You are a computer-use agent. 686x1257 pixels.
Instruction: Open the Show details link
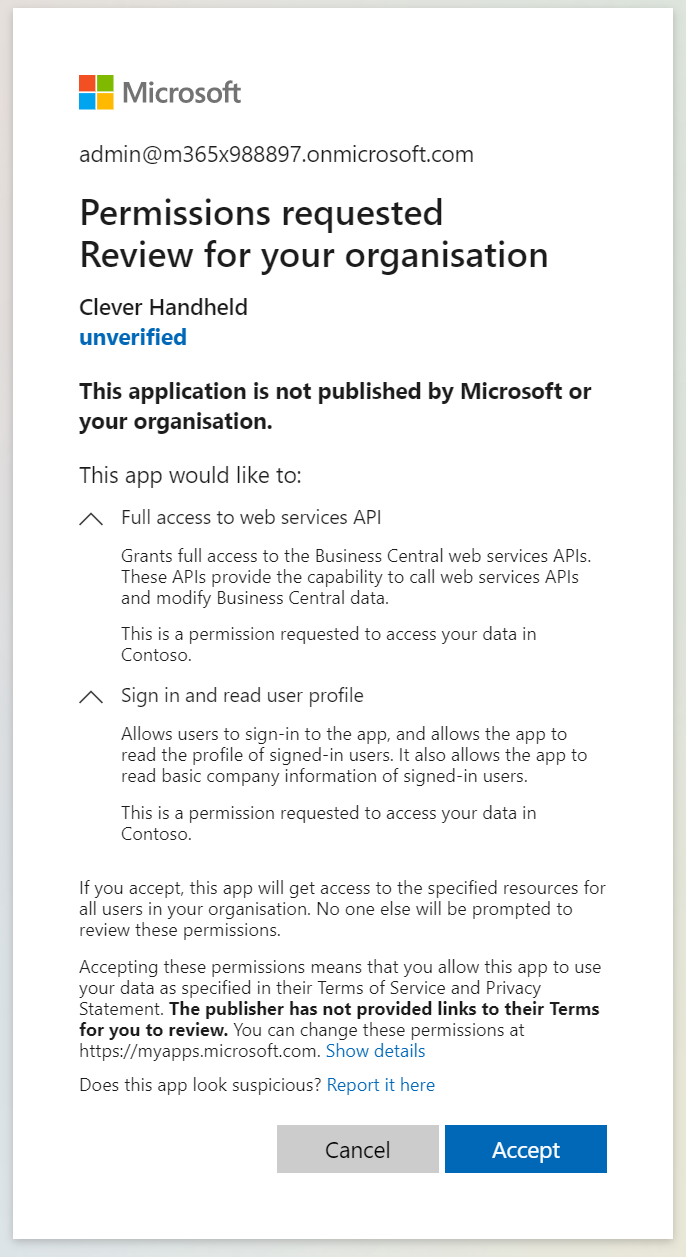point(375,1051)
